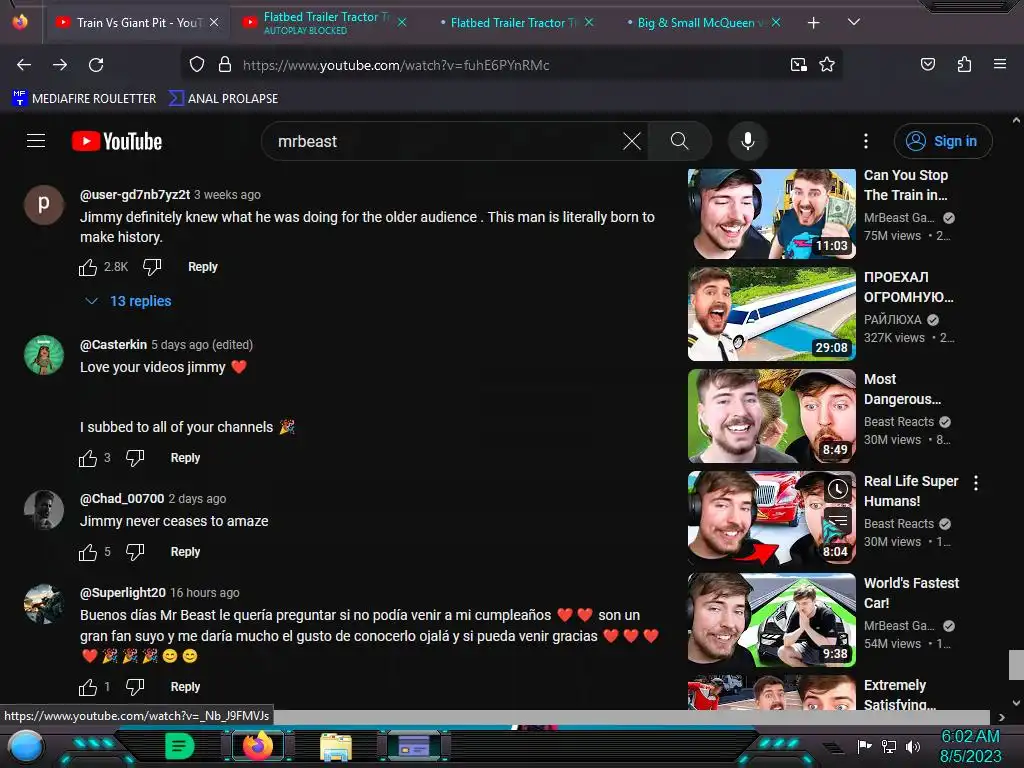Open YouTube settings three-dot menu
The image size is (1024, 768).
pos(866,141)
